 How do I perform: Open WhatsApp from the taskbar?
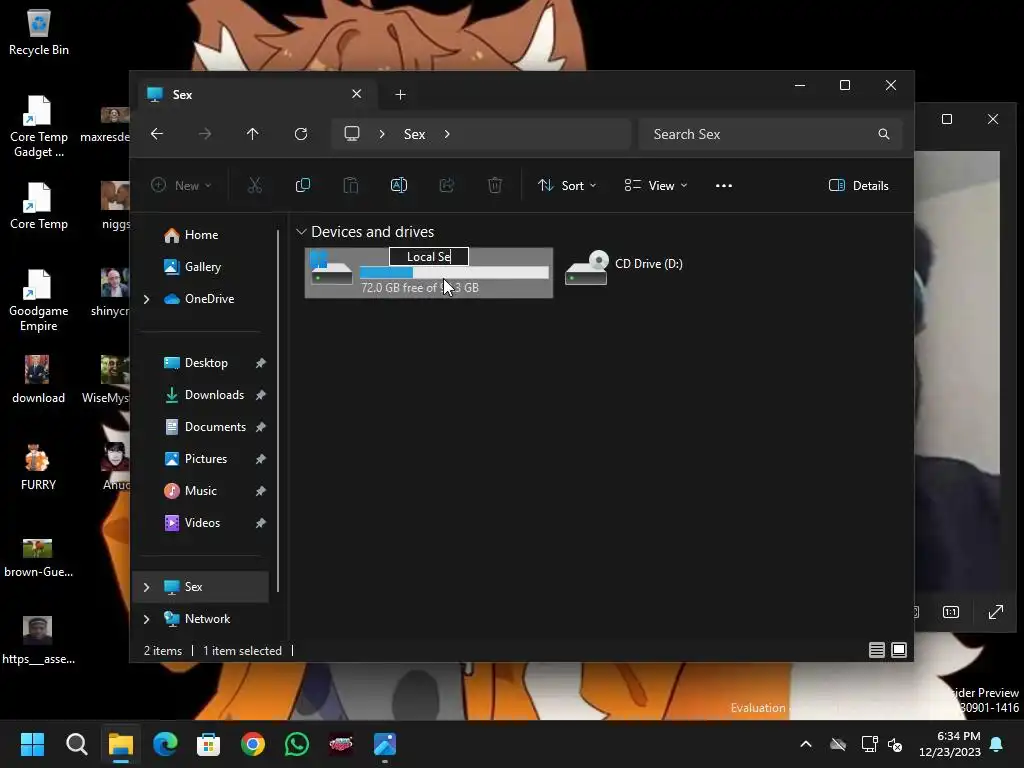pyautogui.click(x=296, y=744)
